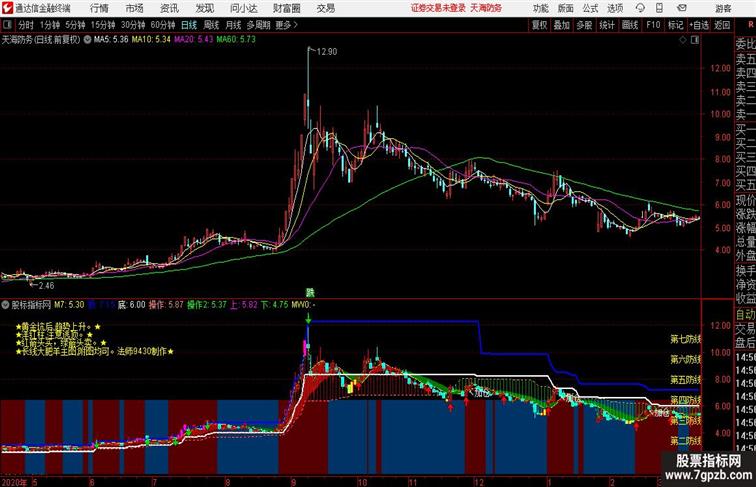Click the 返回 back button

click(x=722, y=25)
